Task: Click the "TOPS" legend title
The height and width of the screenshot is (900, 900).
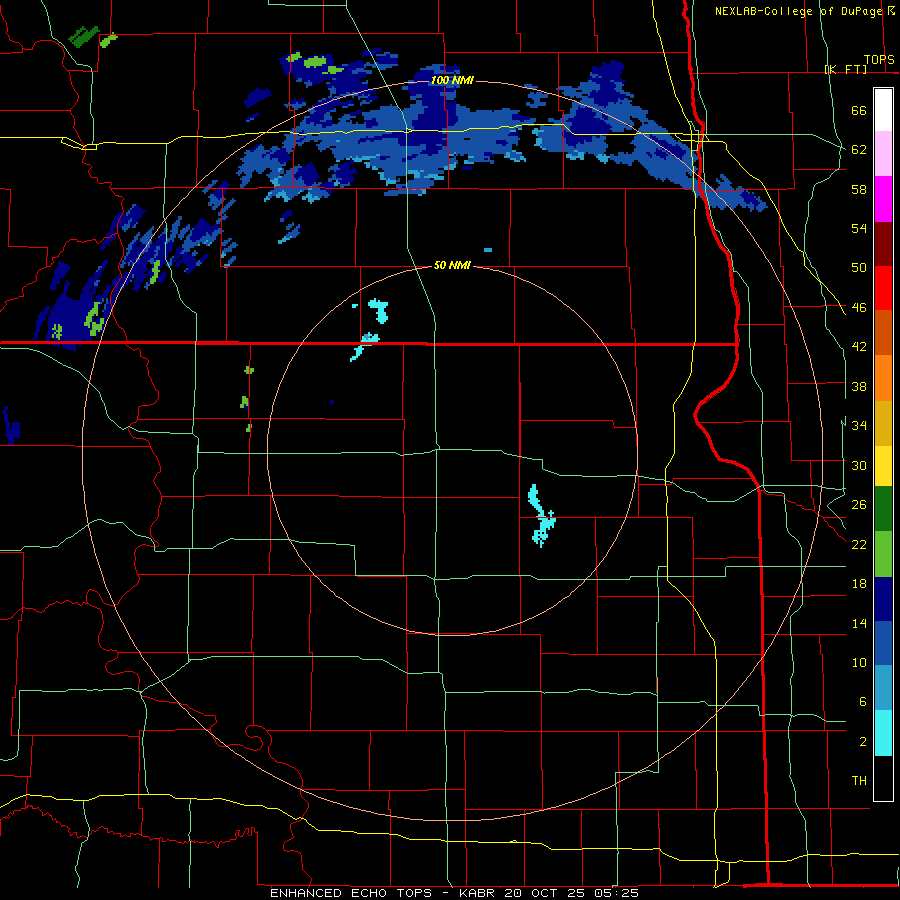Action: (x=879, y=60)
